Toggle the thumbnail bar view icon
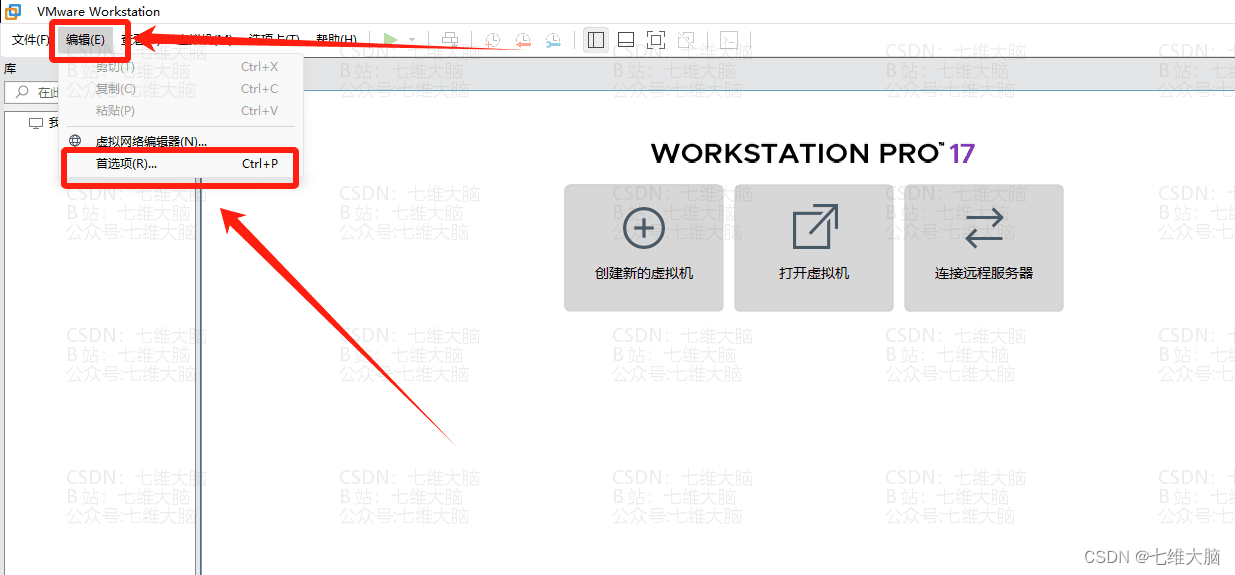 [626, 40]
